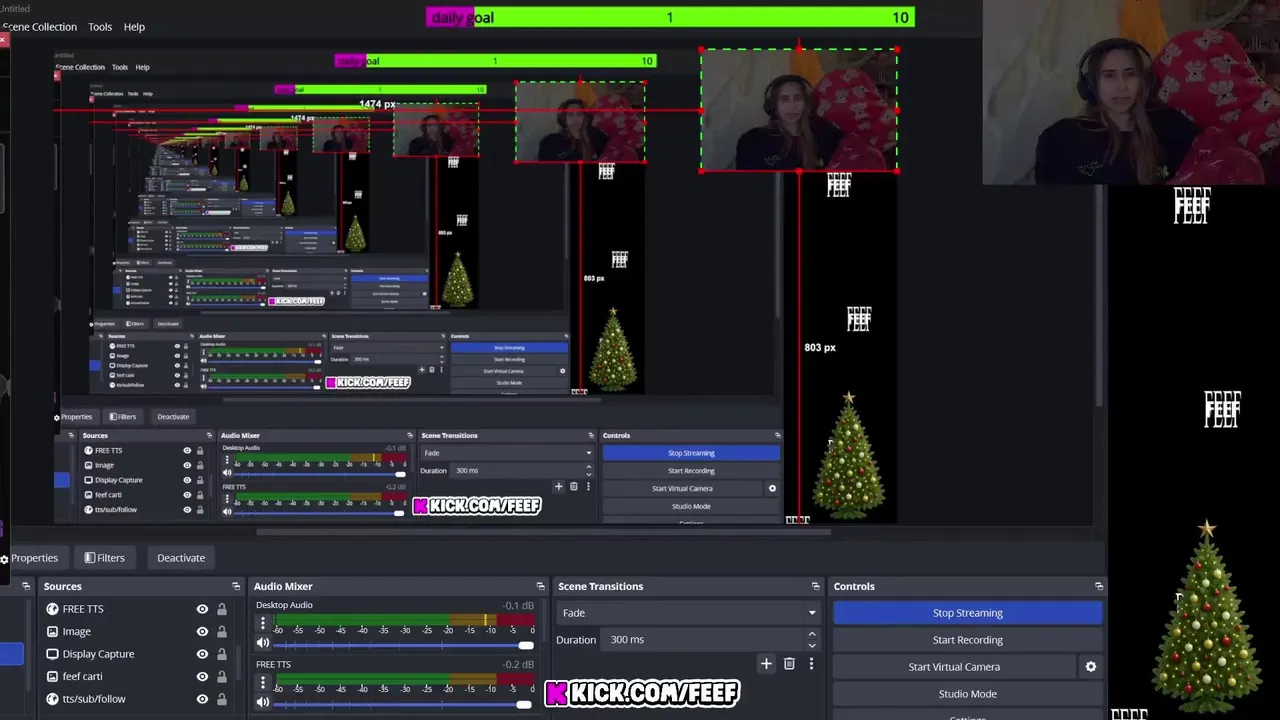The height and width of the screenshot is (720, 1280).
Task: Click the -0.2 dB level readout
Action: click(x=518, y=664)
